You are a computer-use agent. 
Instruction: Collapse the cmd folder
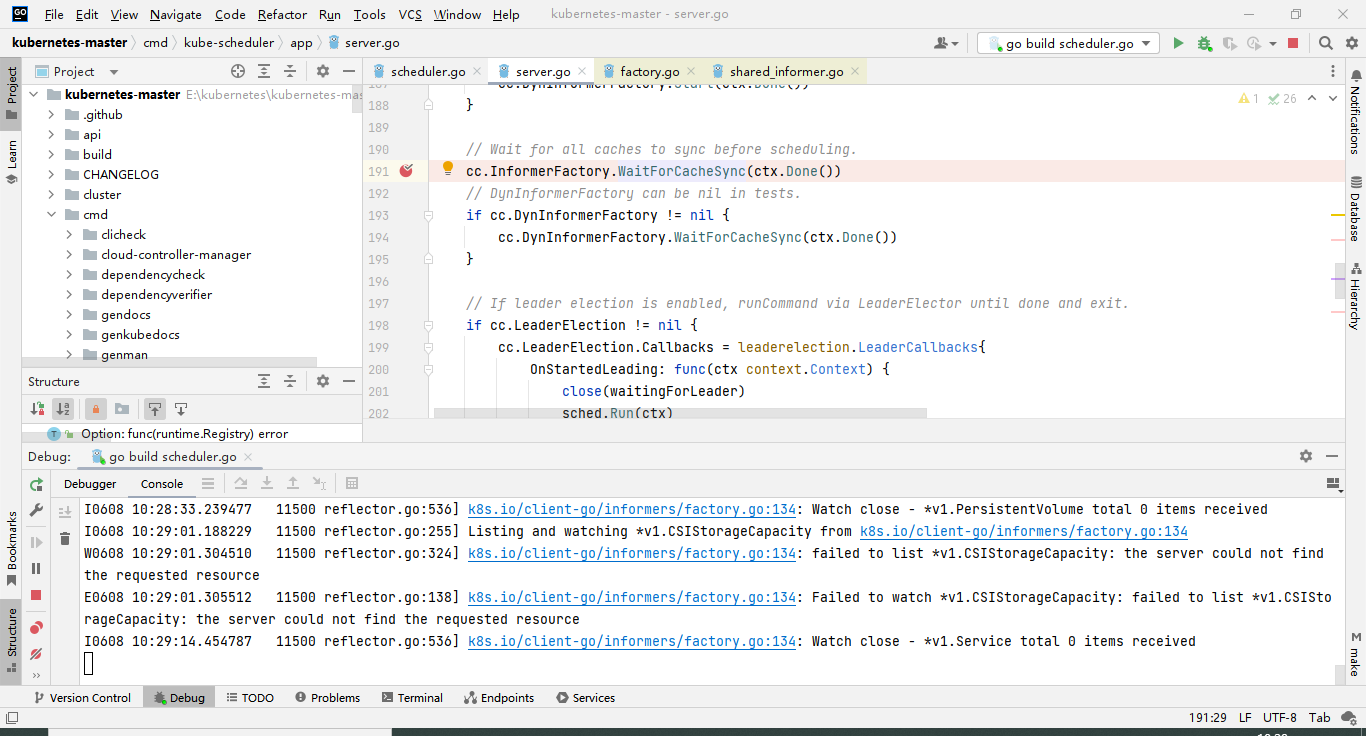coord(52,215)
